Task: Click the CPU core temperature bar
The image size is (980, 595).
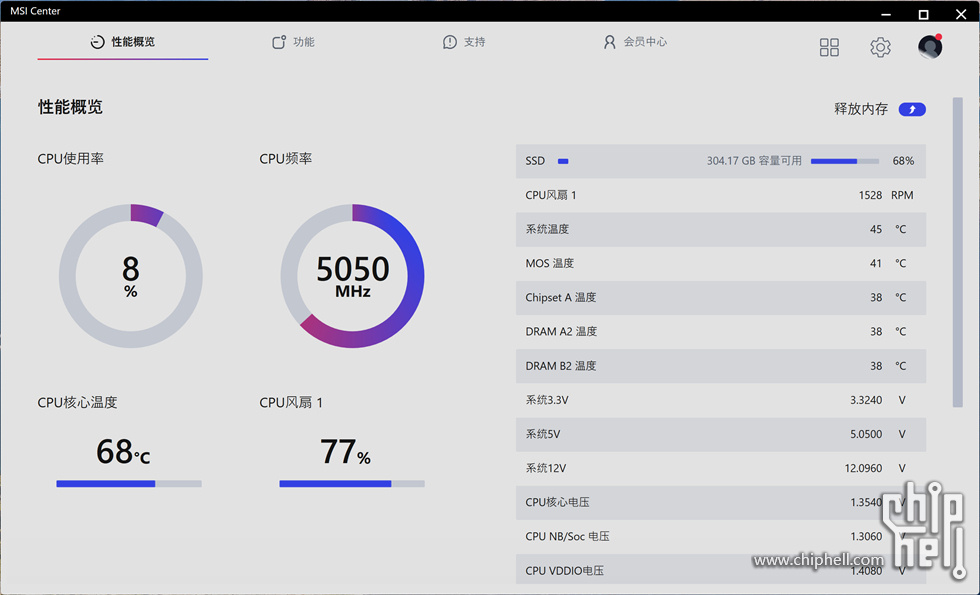Action: [x=129, y=483]
